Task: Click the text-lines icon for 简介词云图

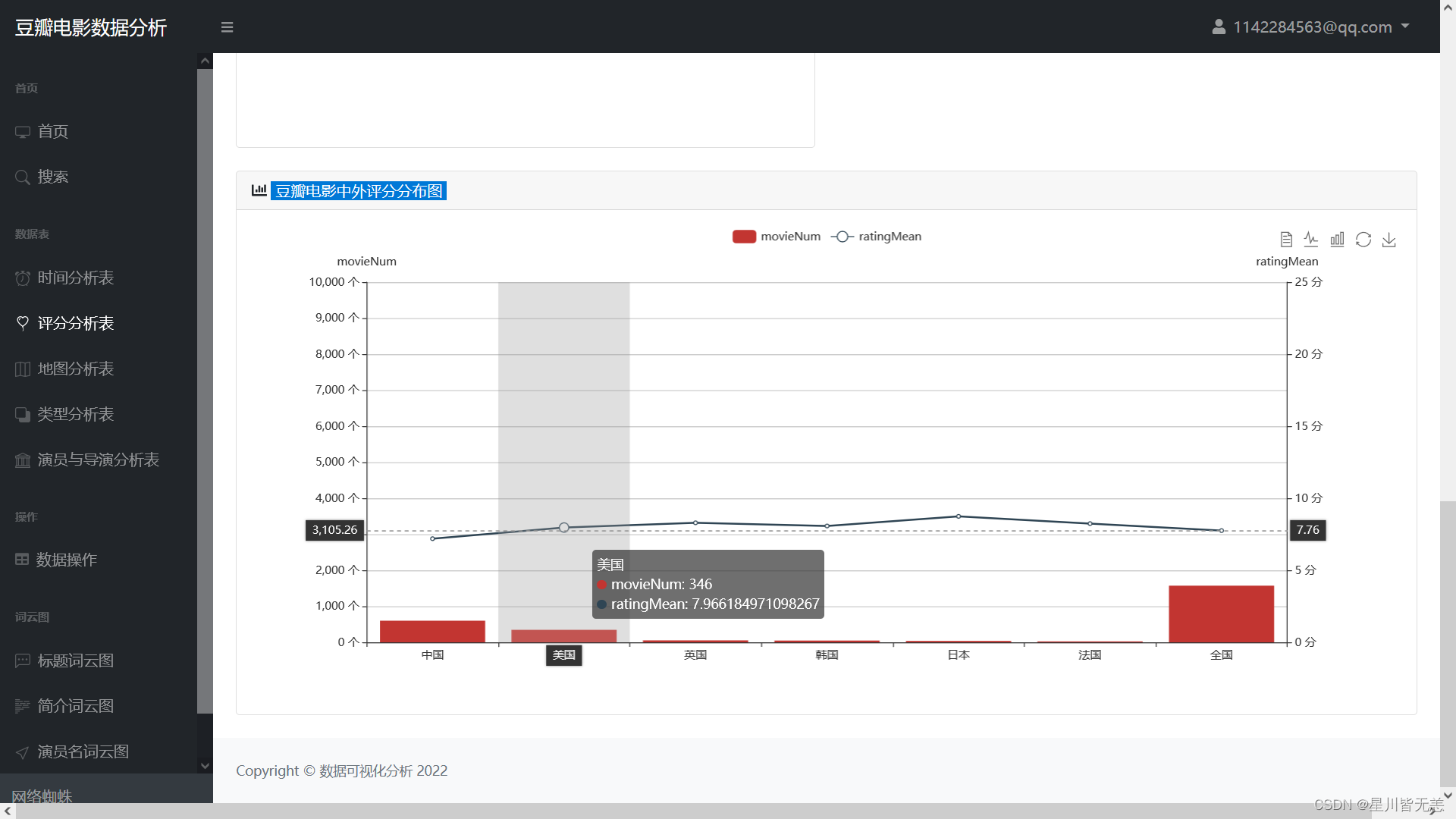Action: pyautogui.click(x=23, y=707)
